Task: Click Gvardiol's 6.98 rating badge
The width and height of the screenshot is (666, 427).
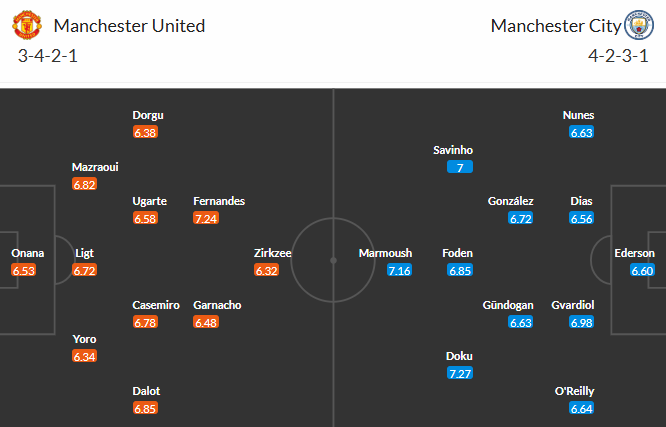Action: (x=581, y=322)
